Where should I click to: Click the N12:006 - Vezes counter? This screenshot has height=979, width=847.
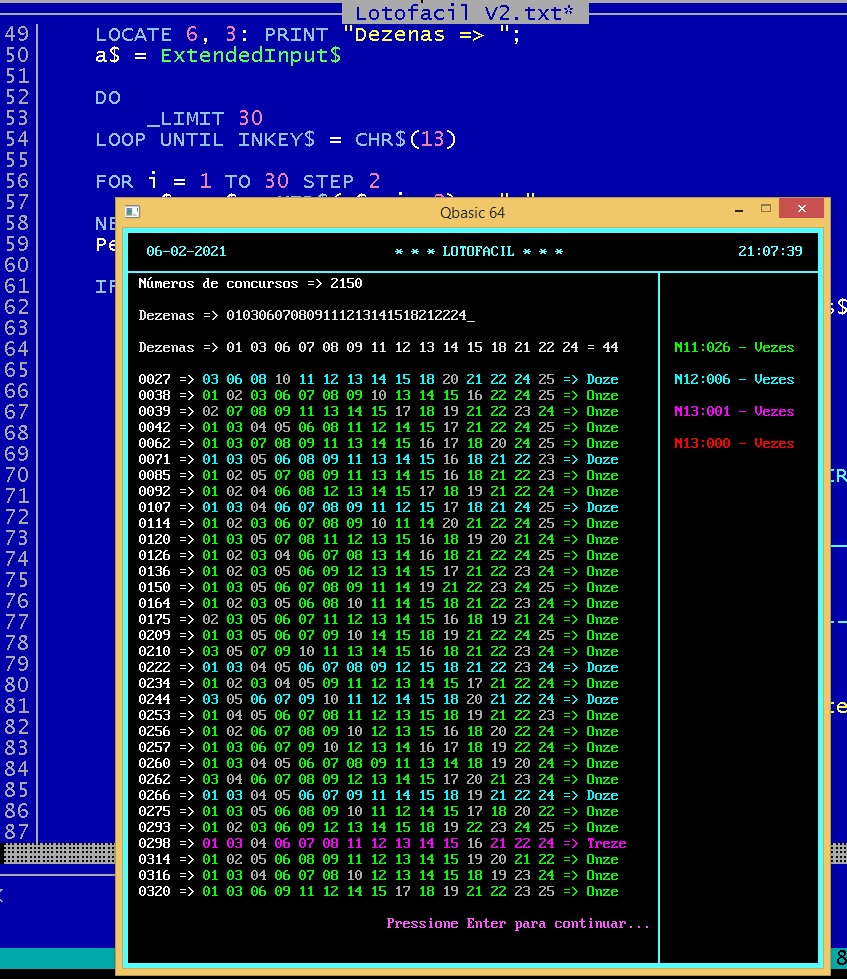[x=734, y=380]
